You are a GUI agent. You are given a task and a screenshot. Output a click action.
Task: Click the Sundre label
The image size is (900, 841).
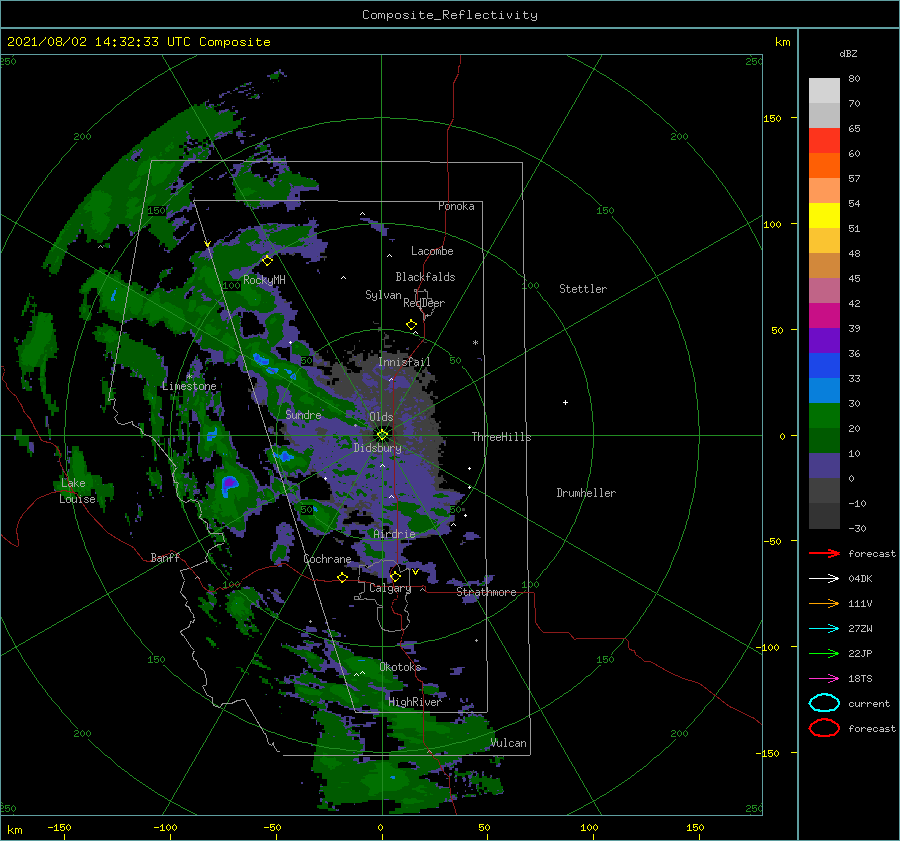pos(303,414)
